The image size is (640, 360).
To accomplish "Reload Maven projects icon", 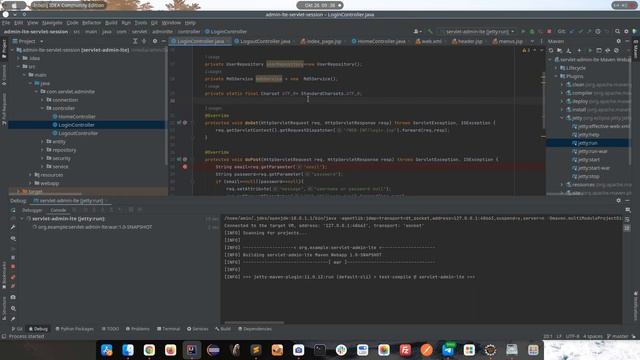I will point(551,51).
